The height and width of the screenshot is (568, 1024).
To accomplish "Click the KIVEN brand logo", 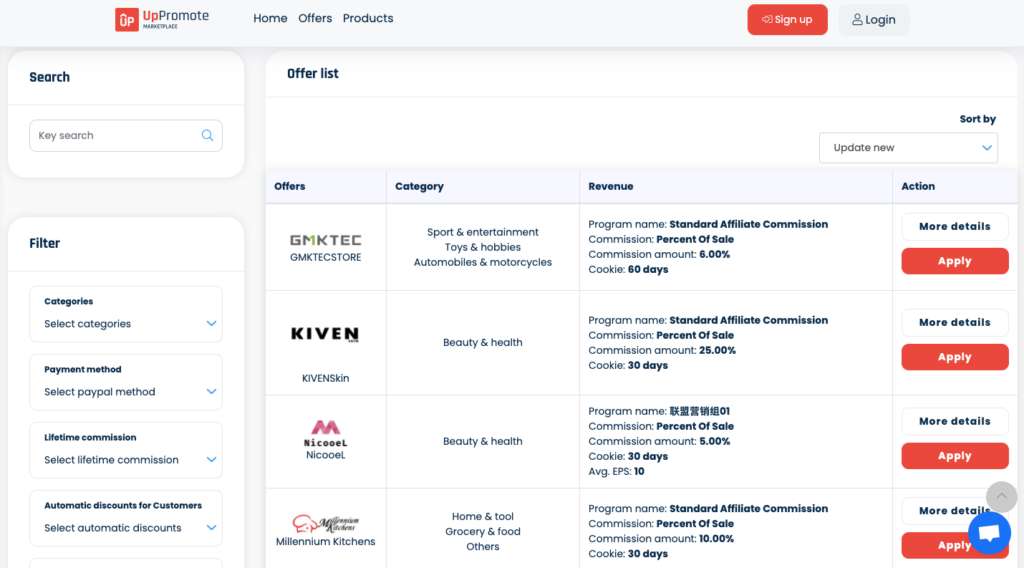I will coord(325,334).
